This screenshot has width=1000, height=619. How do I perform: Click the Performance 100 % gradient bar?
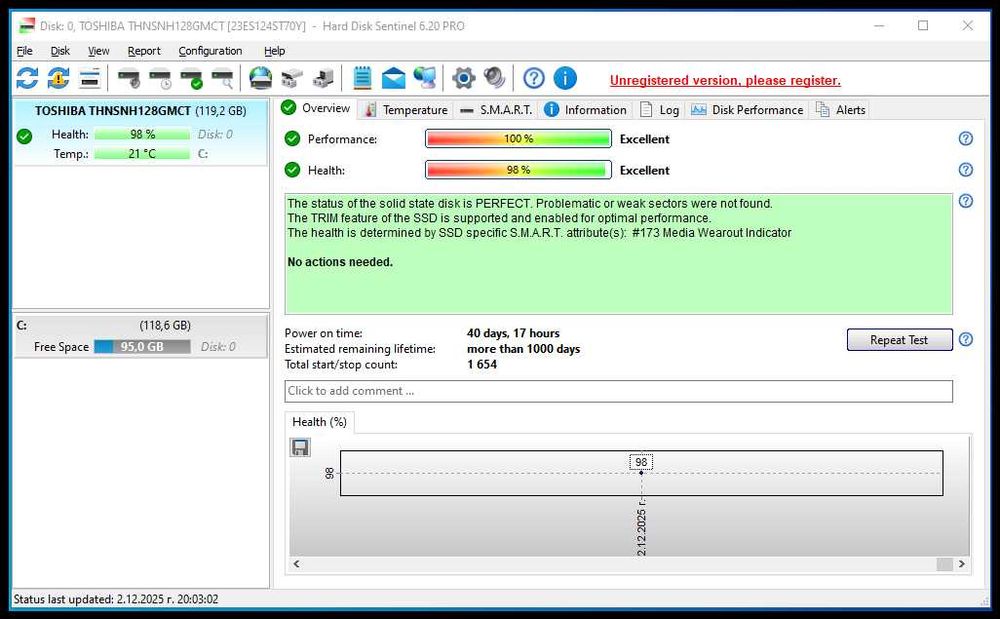click(x=518, y=138)
